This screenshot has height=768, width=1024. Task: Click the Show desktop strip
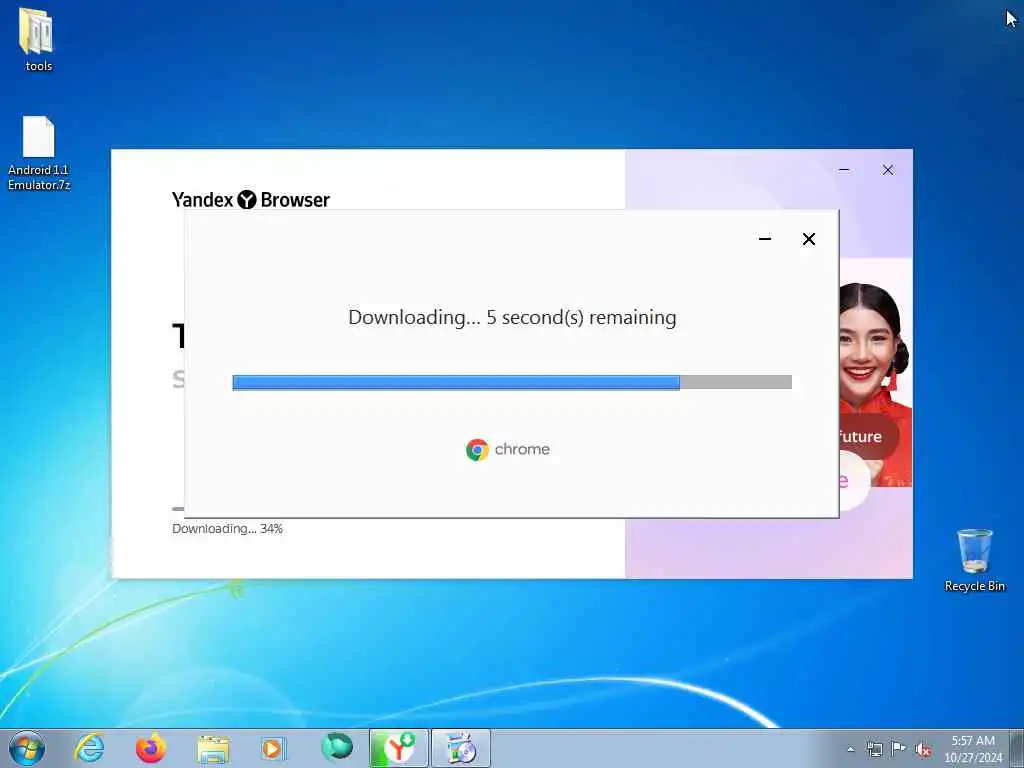tap(1017, 748)
